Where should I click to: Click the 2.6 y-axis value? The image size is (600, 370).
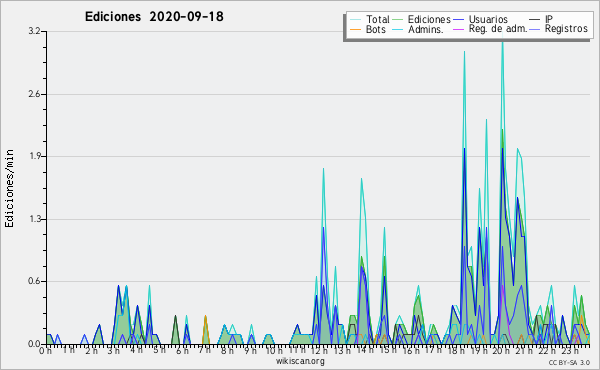coord(34,94)
